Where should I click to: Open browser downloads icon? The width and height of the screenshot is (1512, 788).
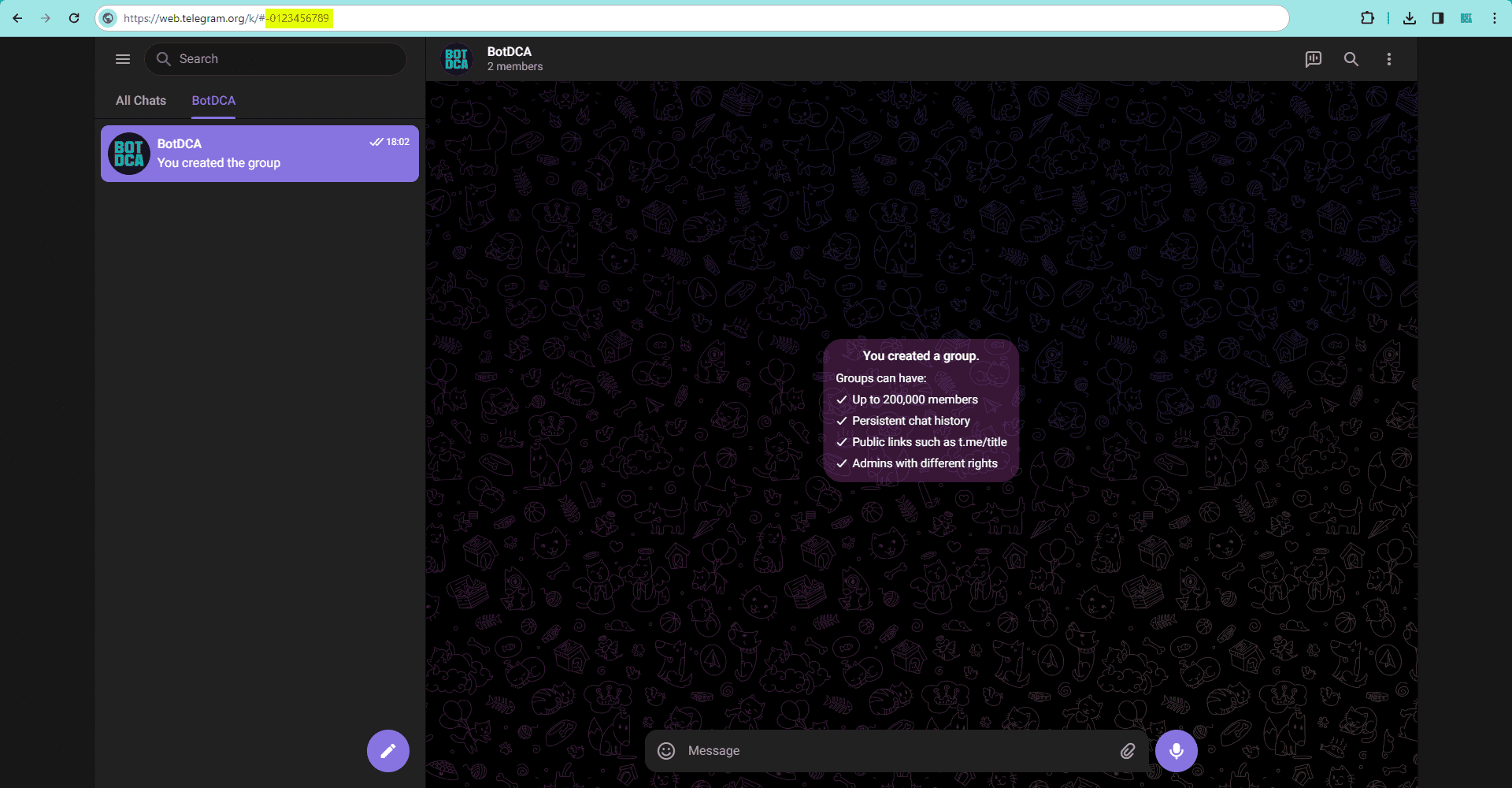[1410, 18]
